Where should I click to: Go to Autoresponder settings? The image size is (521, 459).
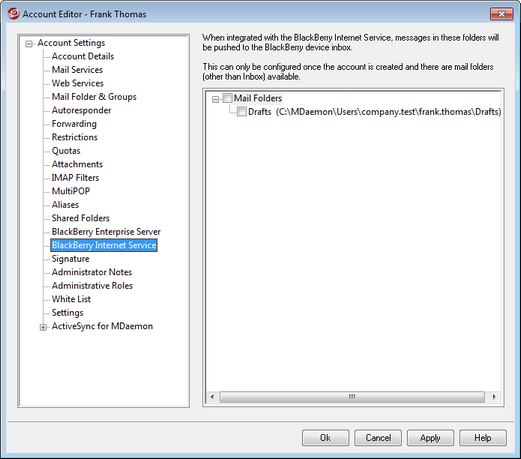click(x=81, y=110)
